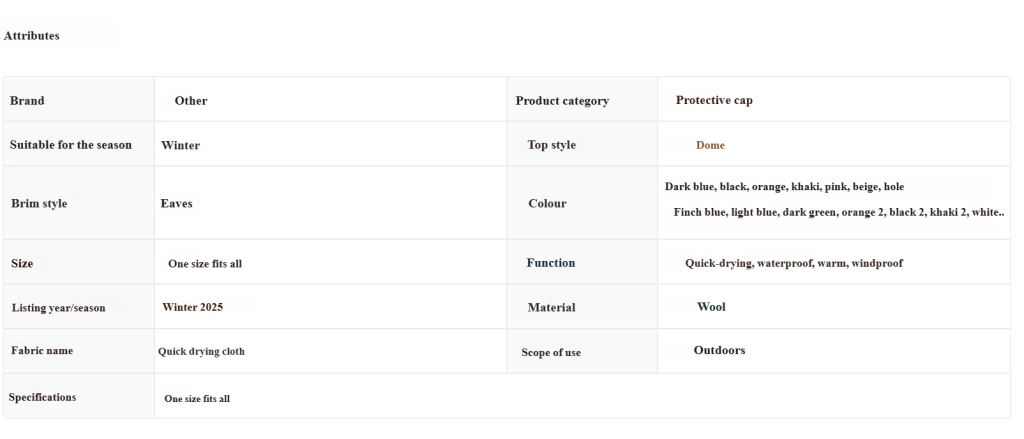Select the "Quick-drying, waterproof, warm, windproof" text
The height and width of the screenshot is (439, 1024).
[x=794, y=264]
